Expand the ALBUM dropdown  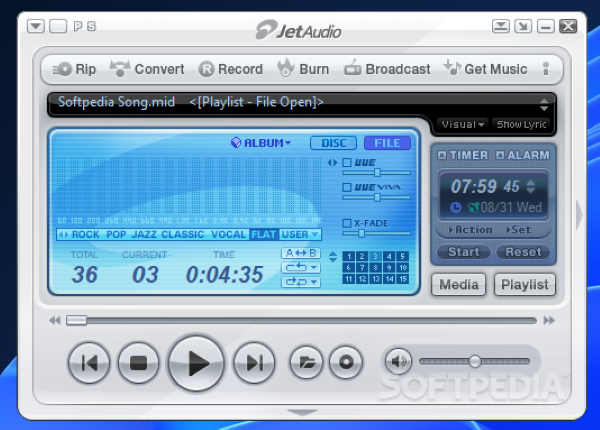(262, 143)
